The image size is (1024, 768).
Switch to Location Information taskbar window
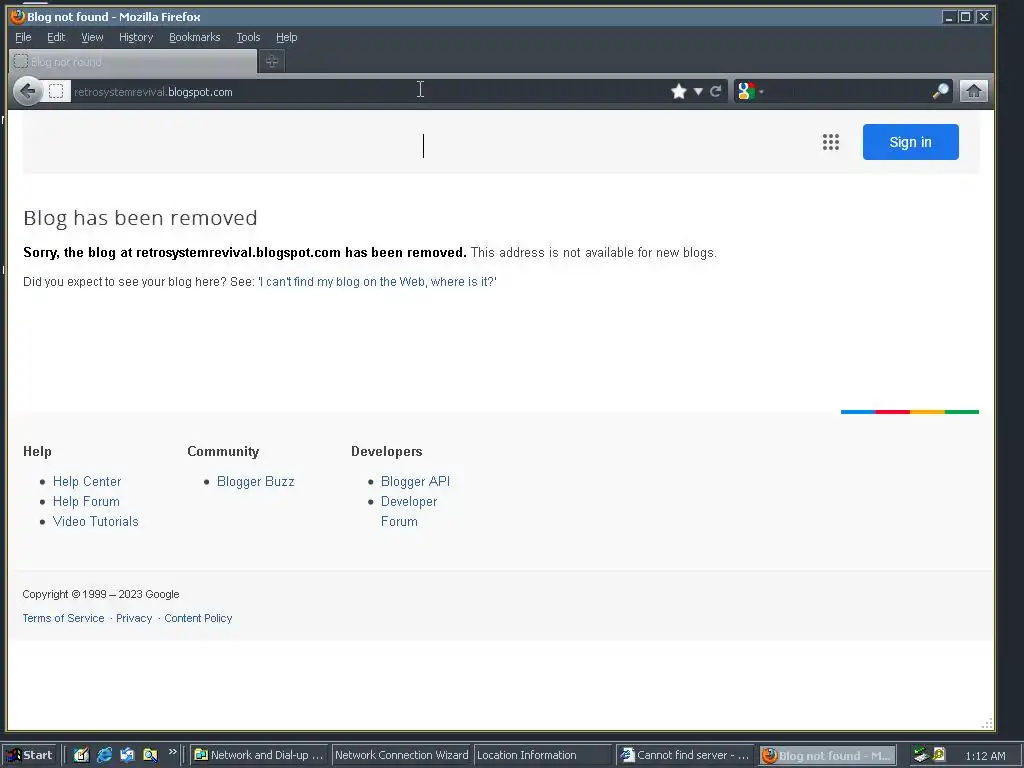tap(542, 755)
